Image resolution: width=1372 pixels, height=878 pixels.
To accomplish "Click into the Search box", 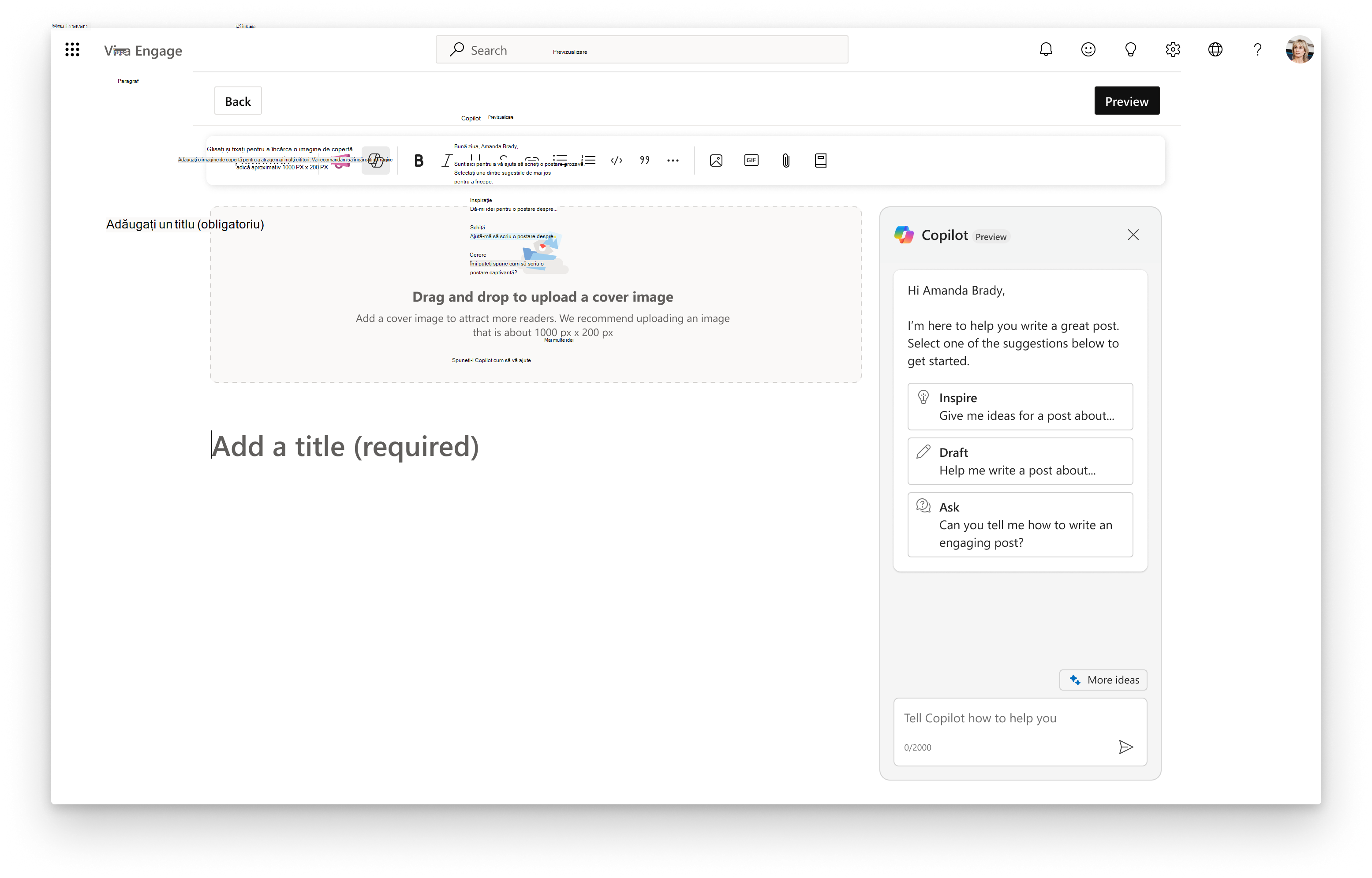I will [641, 49].
